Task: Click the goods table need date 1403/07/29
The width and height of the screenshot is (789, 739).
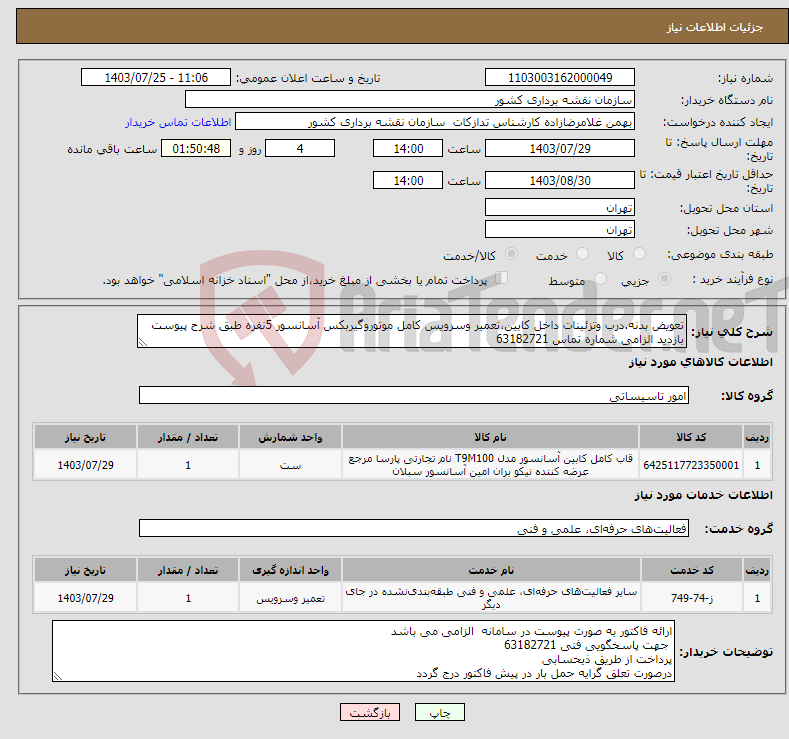Action: click(86, 465)
